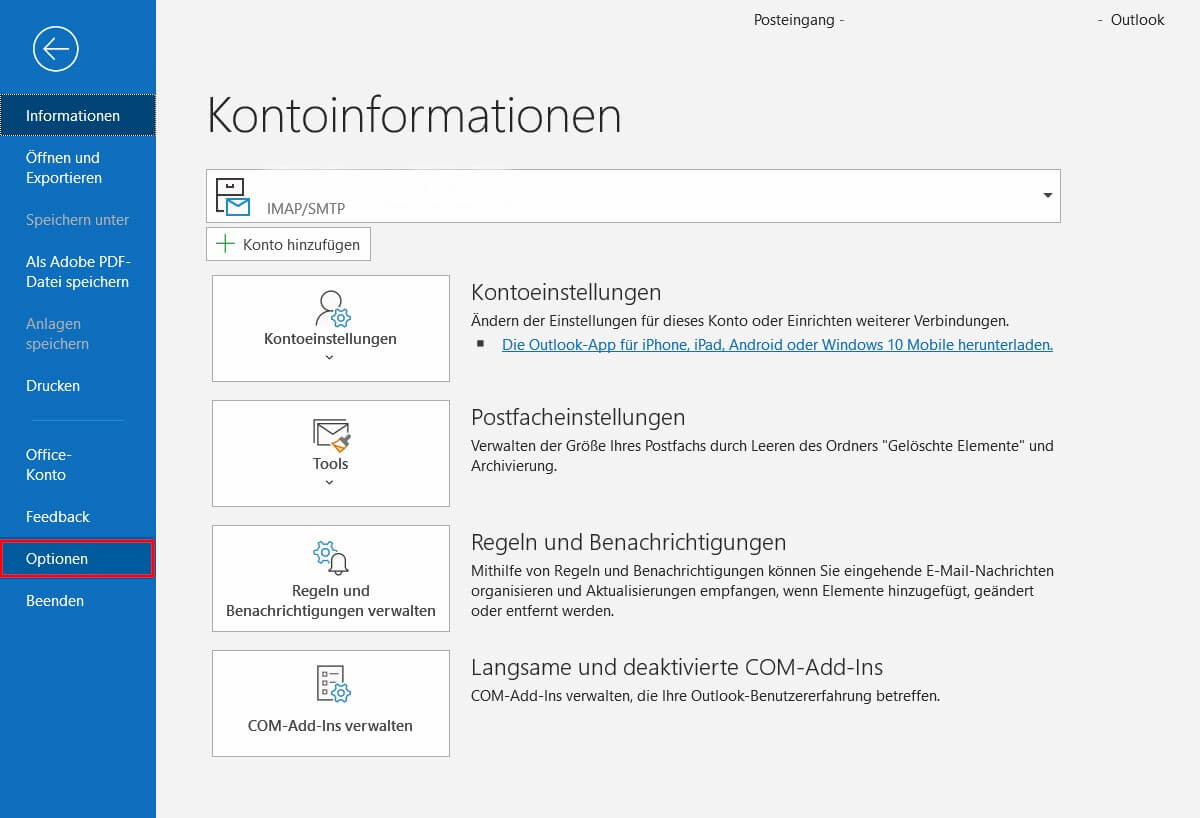This screenshot has height=818, width=1200.
Task: Click the Tools envelope-brush icon
Action: point(331,434)
